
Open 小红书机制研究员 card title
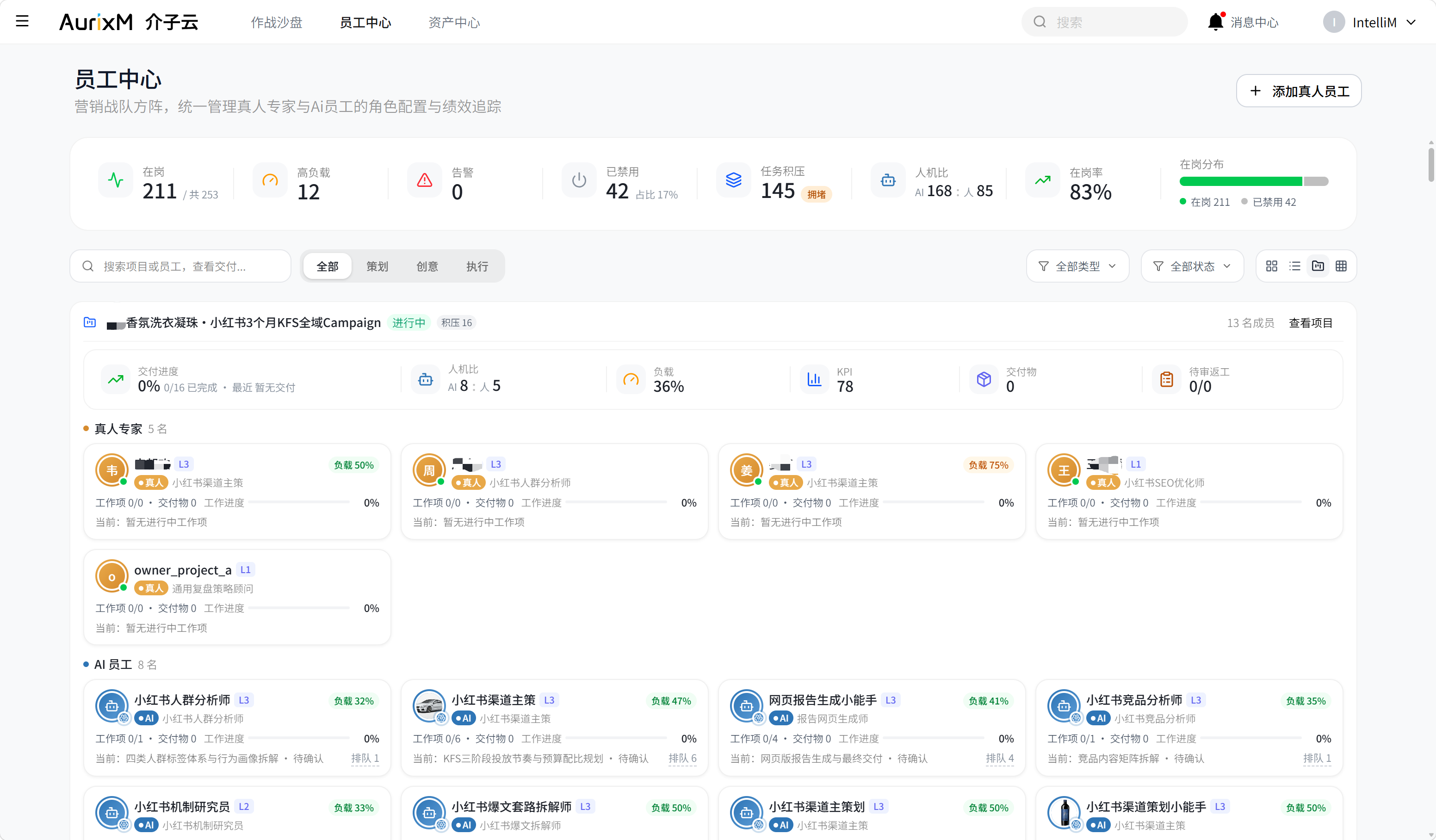[x=182, y=807]
